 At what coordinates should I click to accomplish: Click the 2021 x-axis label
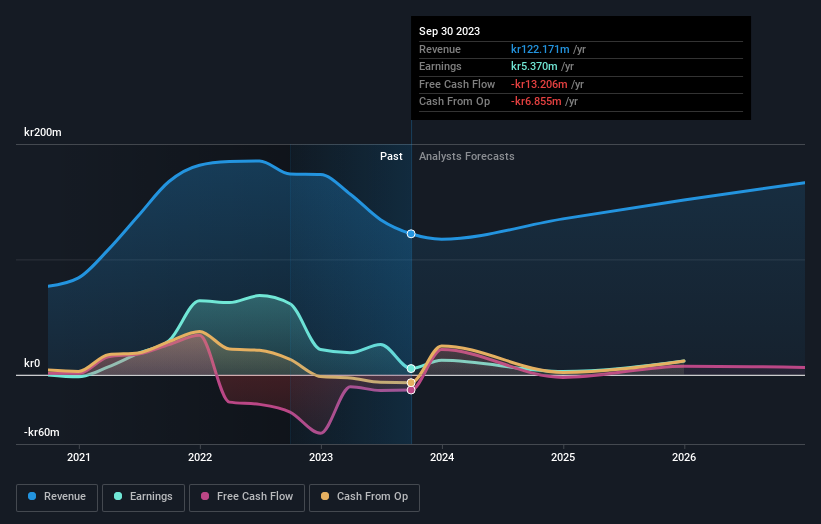coord(79,457)
